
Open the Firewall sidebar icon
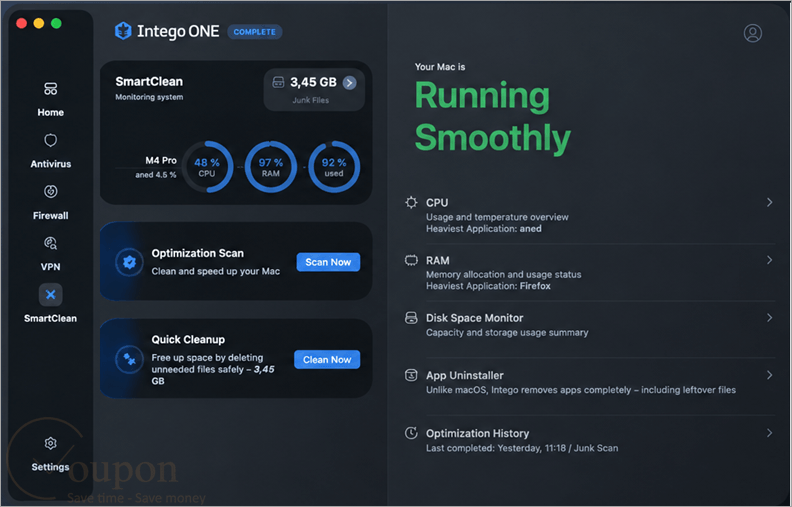(51, 191)
